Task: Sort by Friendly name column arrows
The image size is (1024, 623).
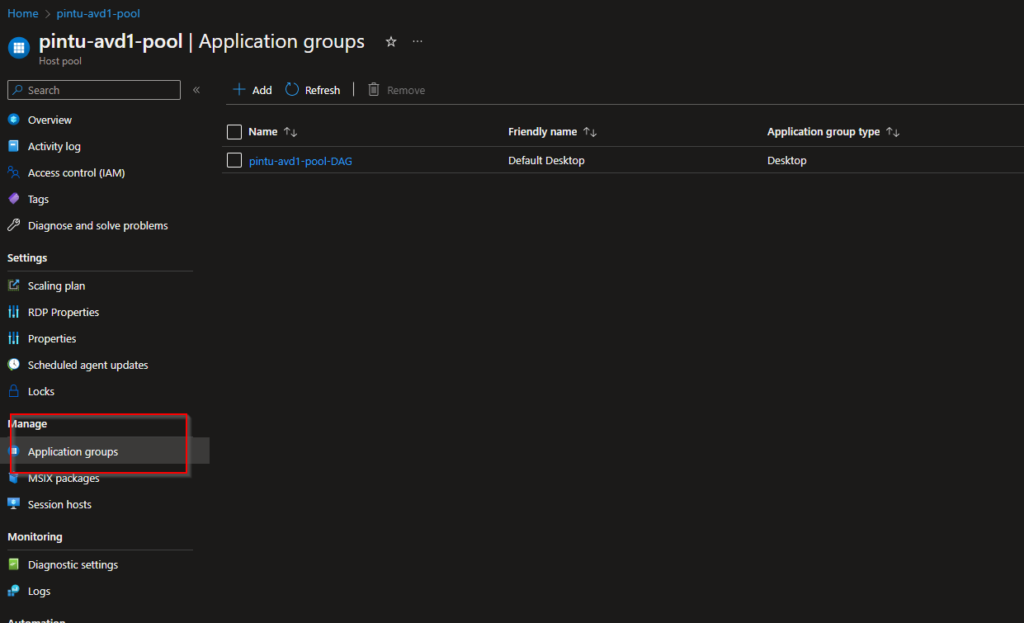Action: click(x=590, y=132)
